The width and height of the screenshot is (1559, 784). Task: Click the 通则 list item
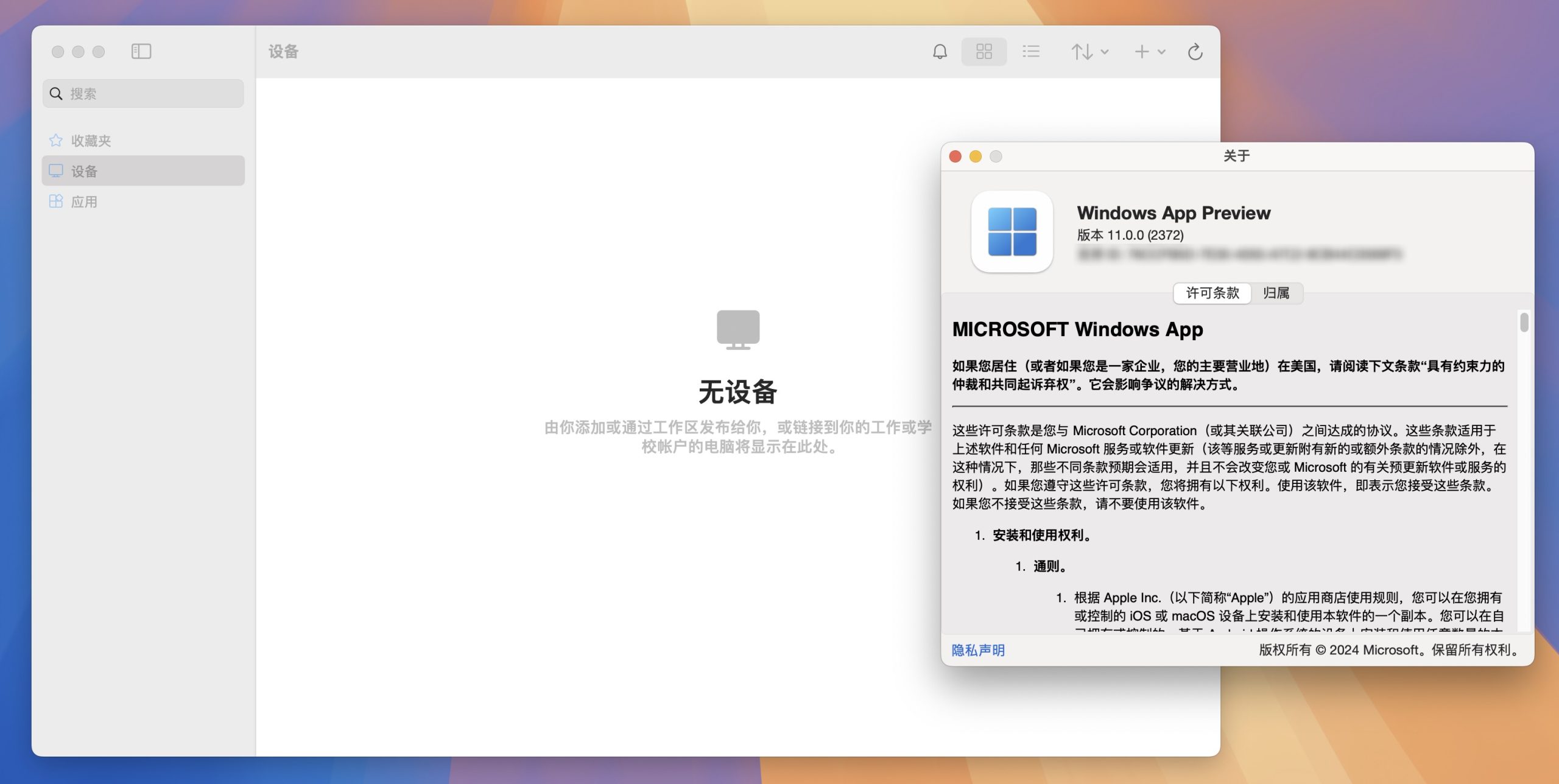coord(1050,566)
